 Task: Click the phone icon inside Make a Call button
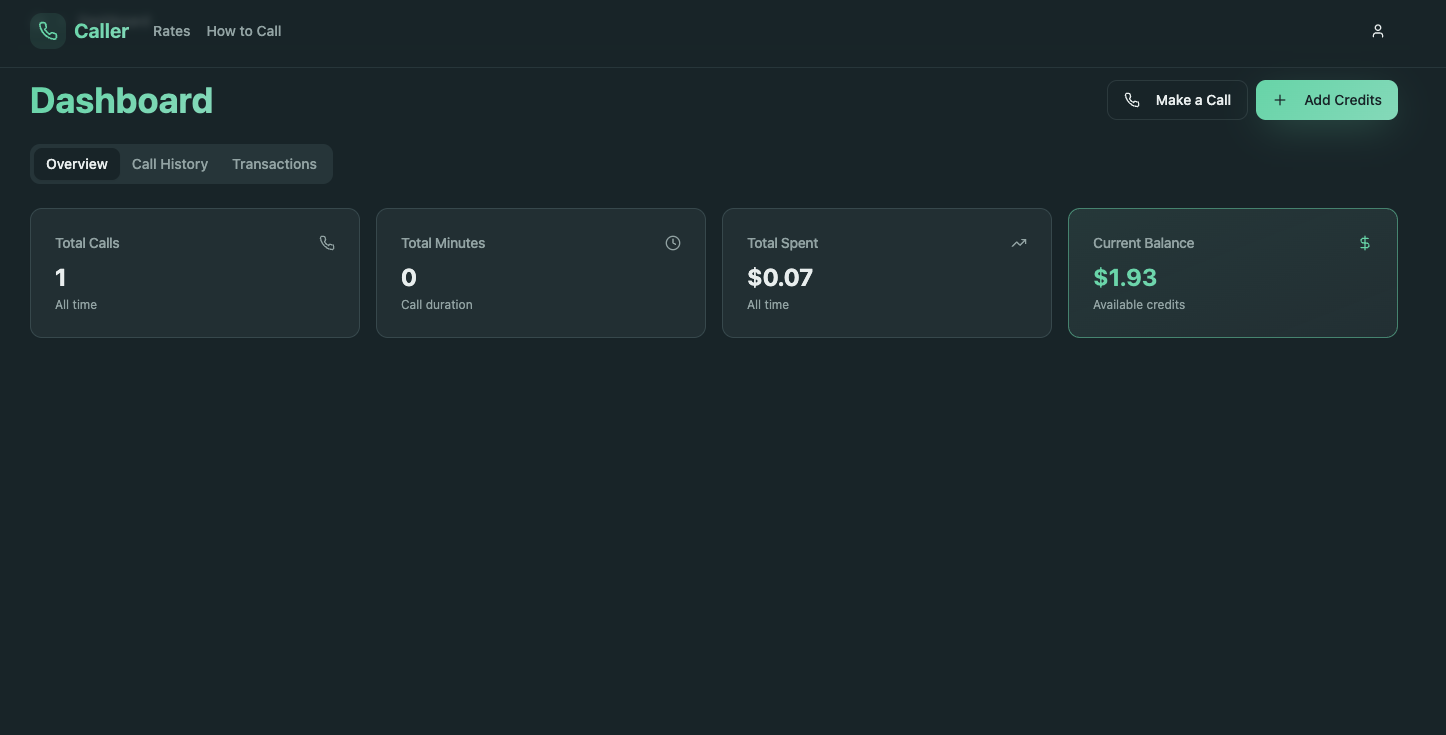(1131, 99)
